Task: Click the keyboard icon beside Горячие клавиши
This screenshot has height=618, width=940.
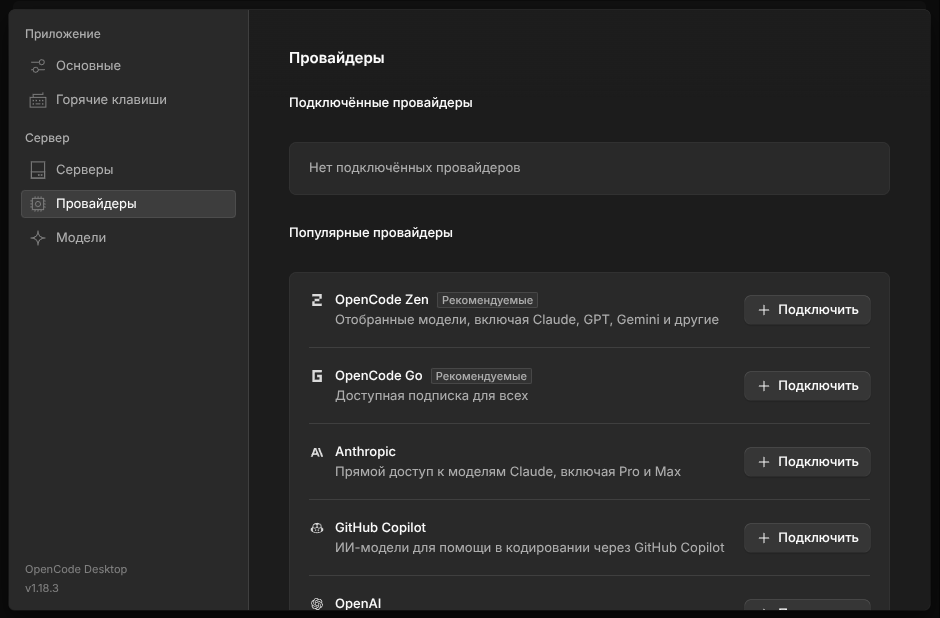Action: coord(38,100)
